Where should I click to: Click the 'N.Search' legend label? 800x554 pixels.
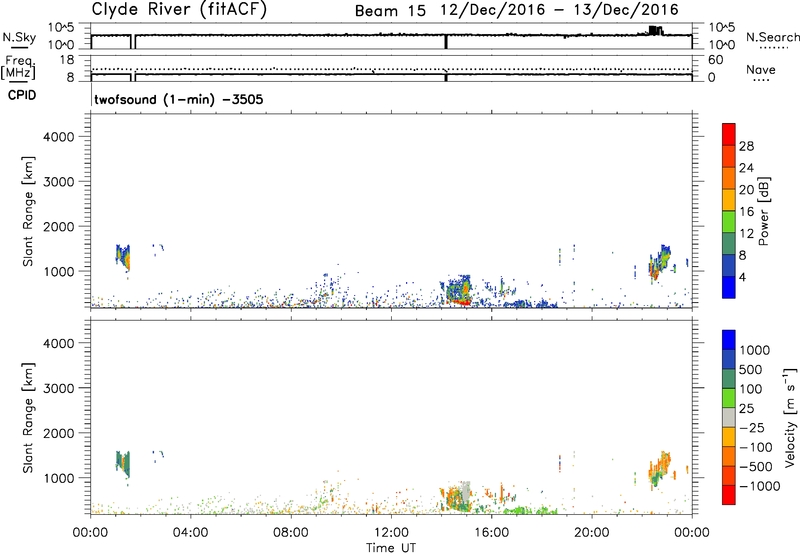click(x=773, y=37)
